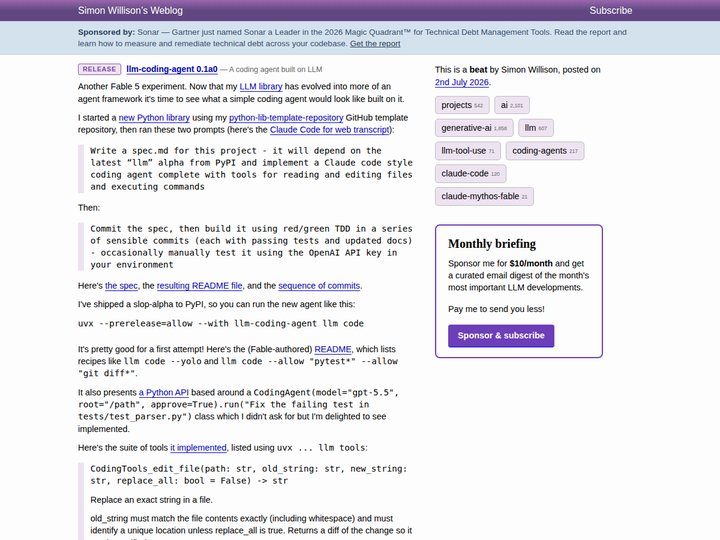The width and height of the screenshot is (720, 540).
Task: Select the coding-agents tag
Action: coord(545,151)
